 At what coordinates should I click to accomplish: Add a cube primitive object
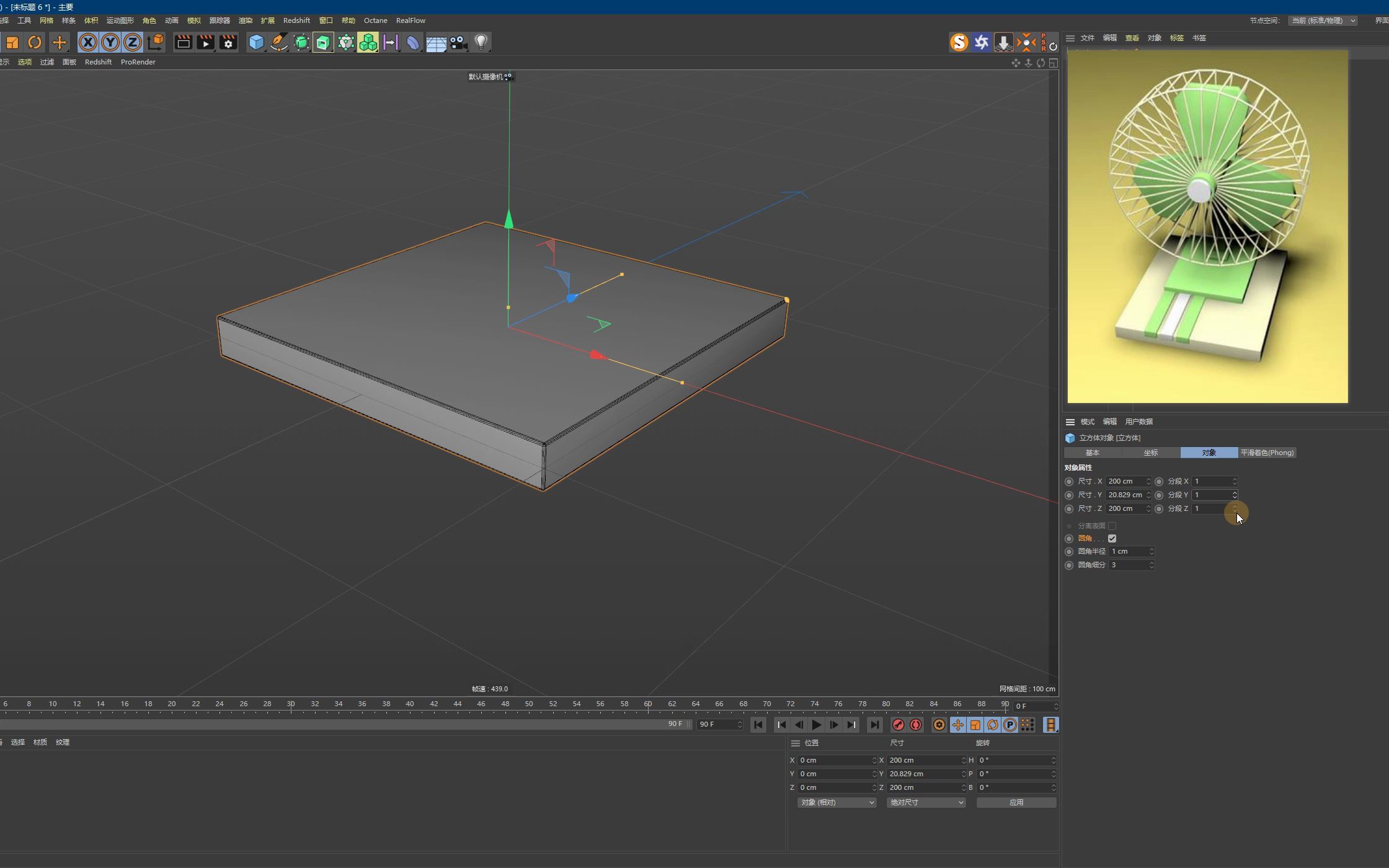[x=256, y=42]
